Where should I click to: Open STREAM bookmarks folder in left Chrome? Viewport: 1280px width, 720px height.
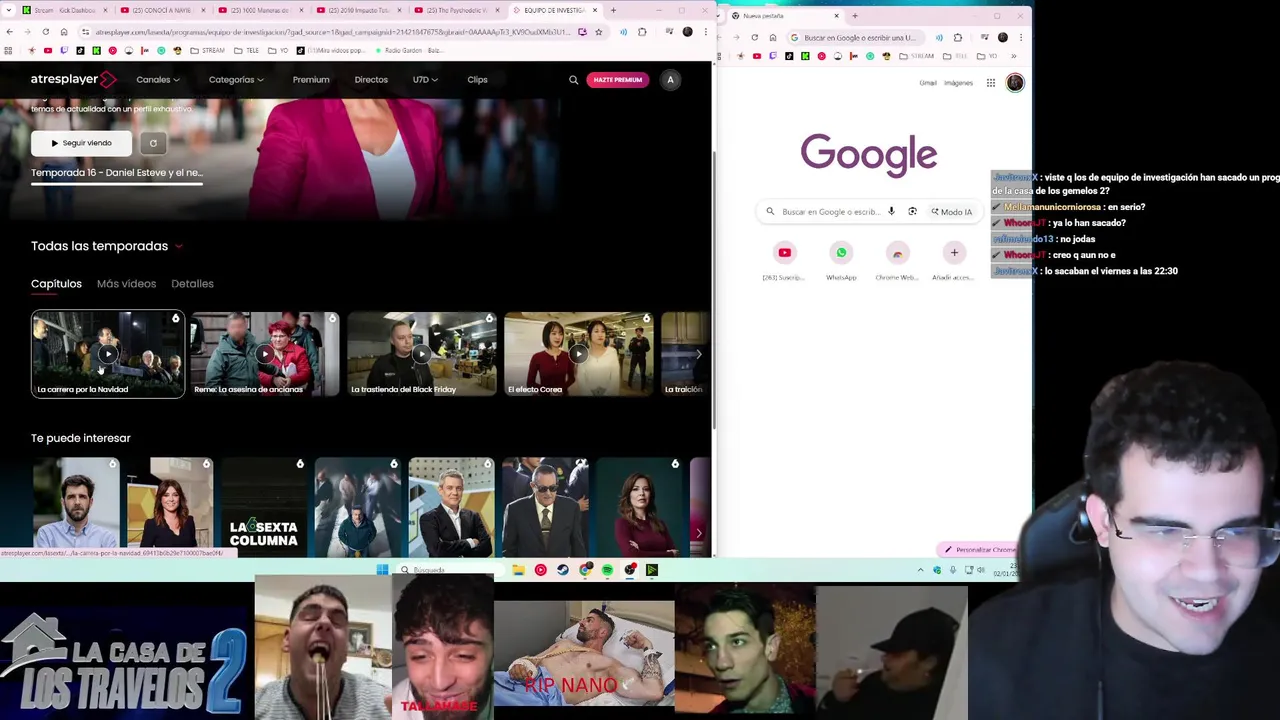coord(208,50)
